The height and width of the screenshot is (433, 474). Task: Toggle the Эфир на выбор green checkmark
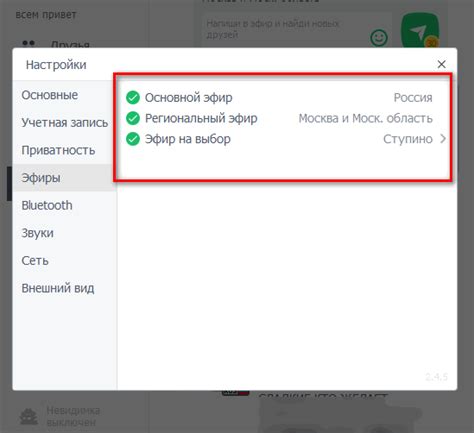[x=133, y=139]
